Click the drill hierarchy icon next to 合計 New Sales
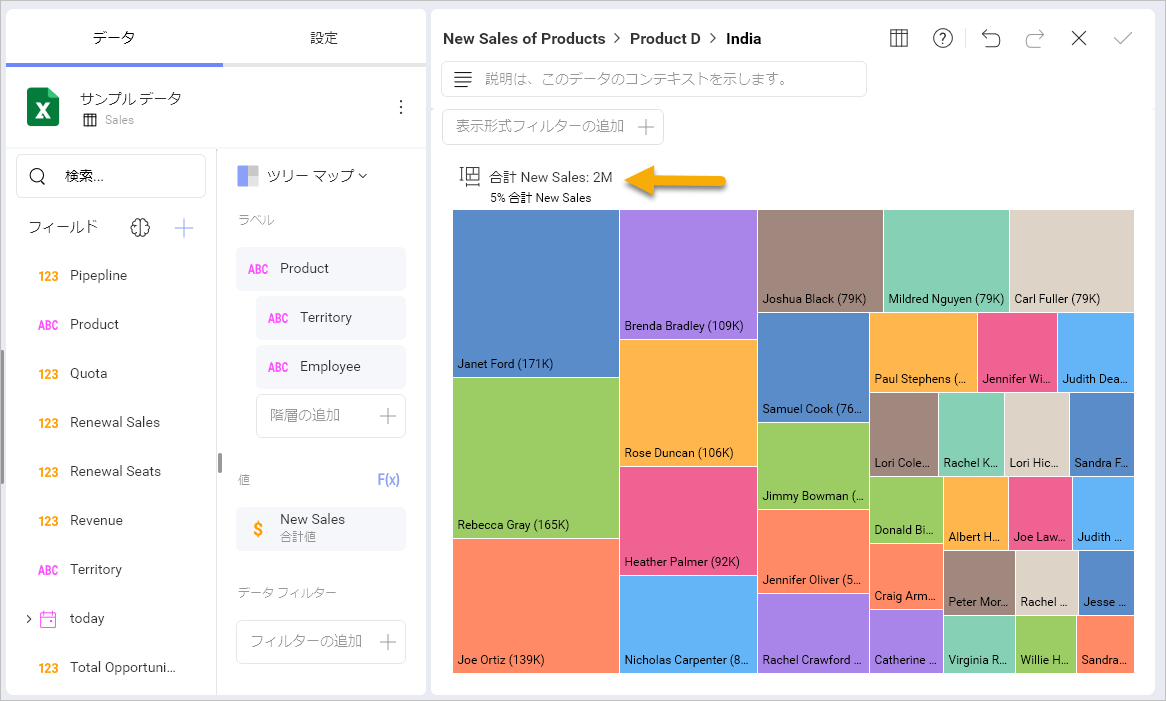Viewport: 1166px width, 701px height. (x=470, y=176)
